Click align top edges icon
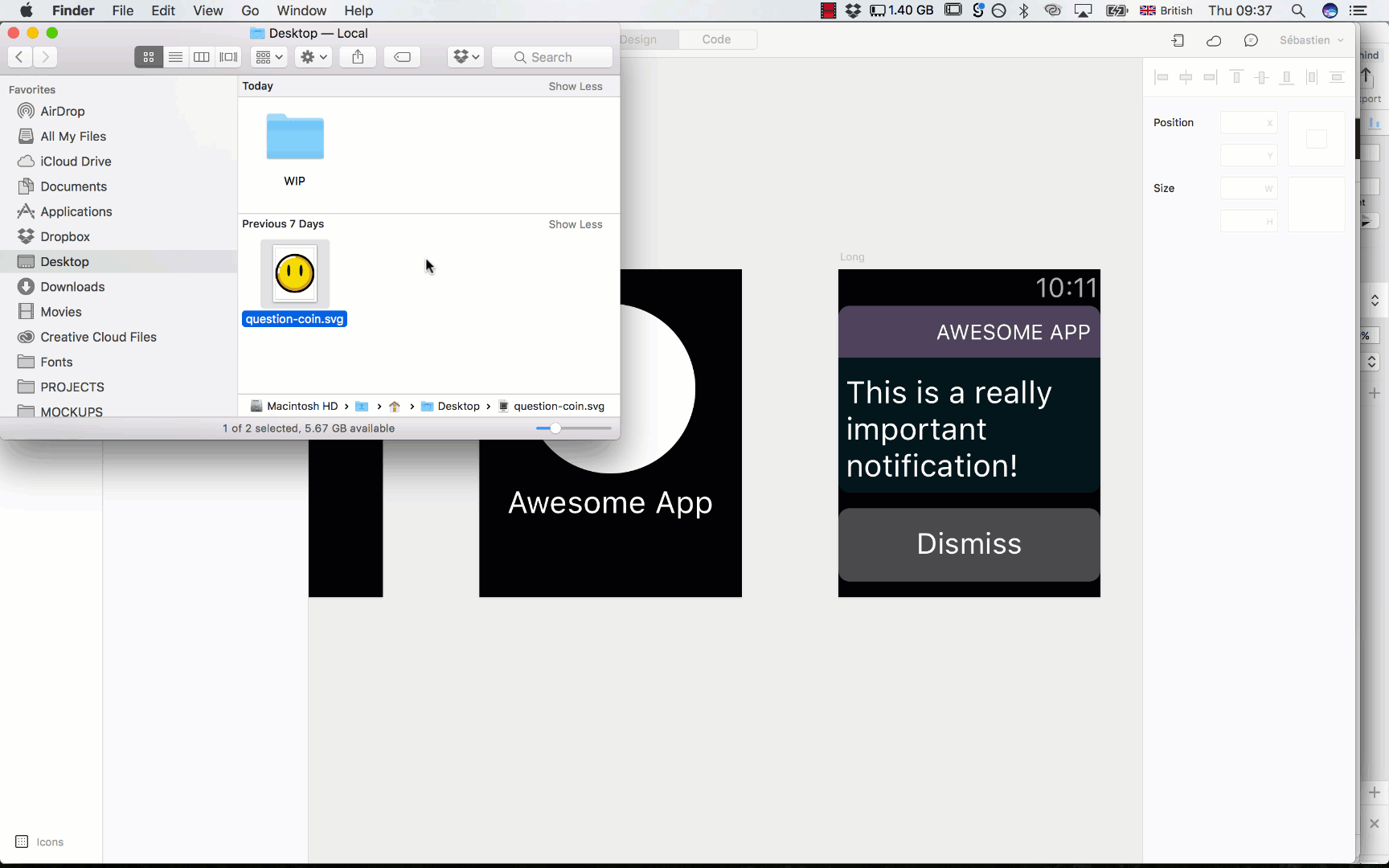Viewport: 1389px width, 868px height. 1237,77
